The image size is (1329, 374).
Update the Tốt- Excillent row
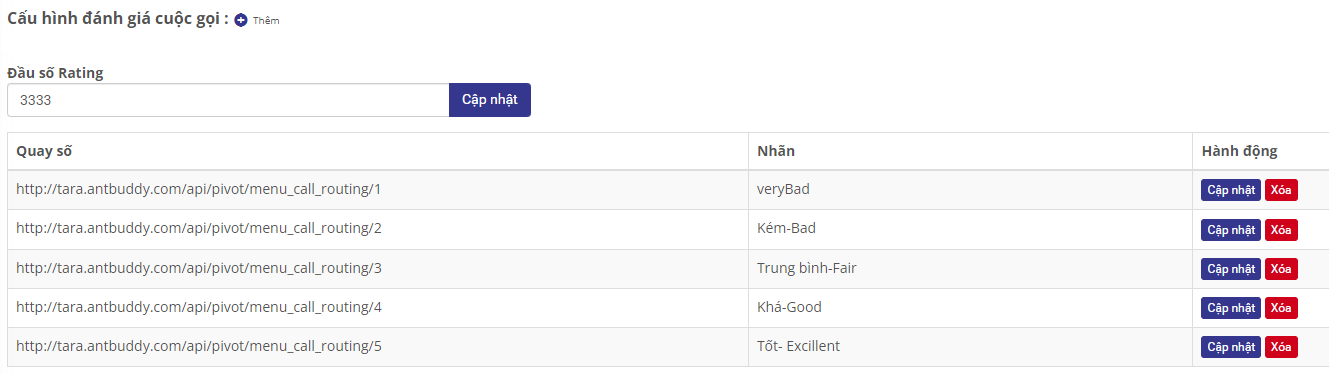tap(1231, 347)
